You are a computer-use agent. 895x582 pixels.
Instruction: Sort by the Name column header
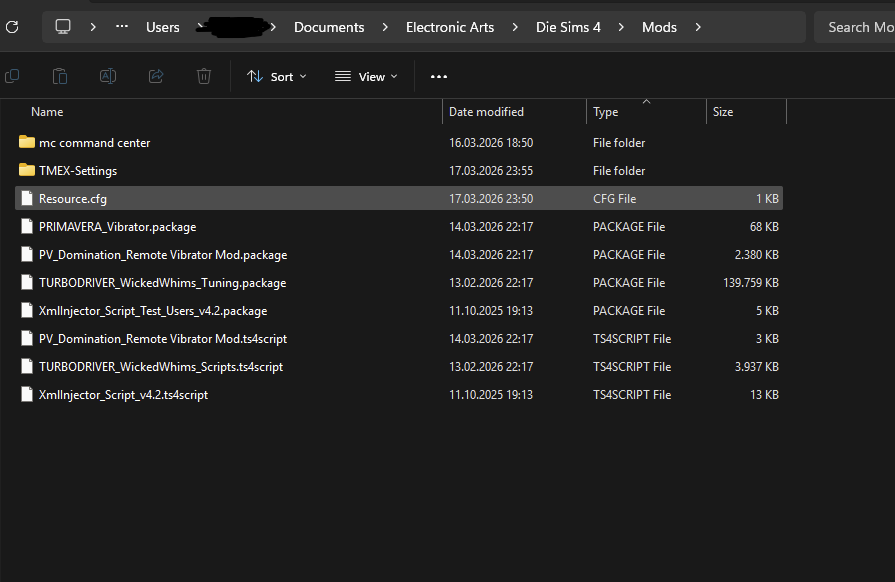[x=47, y=112]
